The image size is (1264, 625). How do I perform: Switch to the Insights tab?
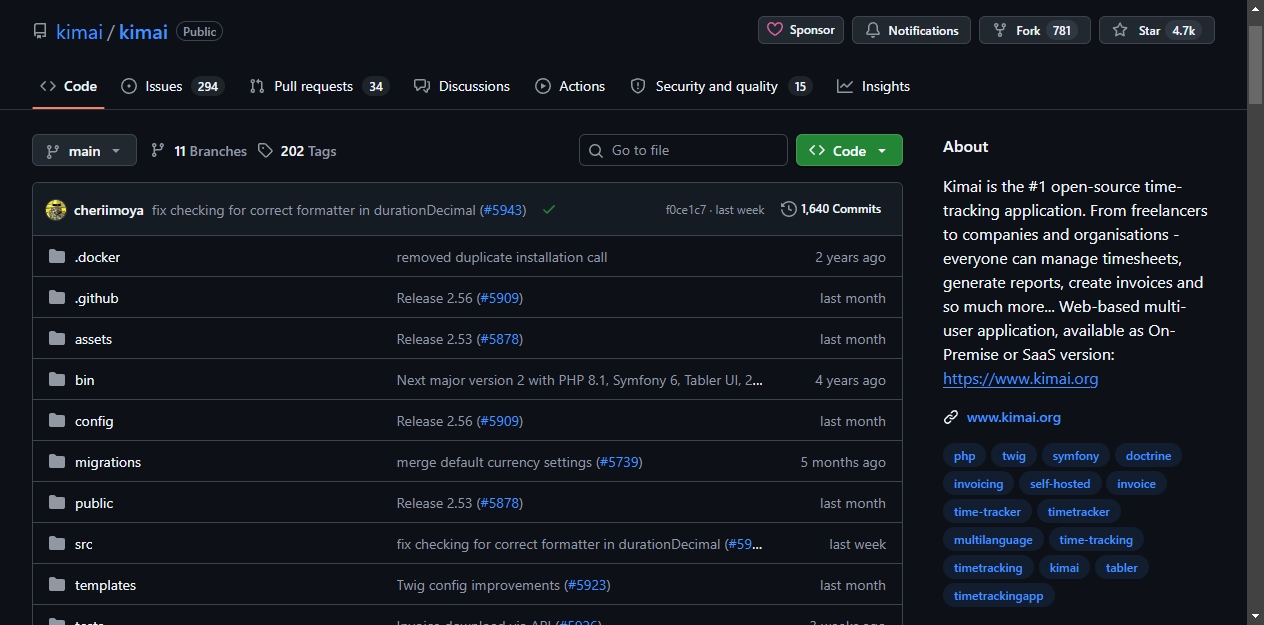click(874, 86)
